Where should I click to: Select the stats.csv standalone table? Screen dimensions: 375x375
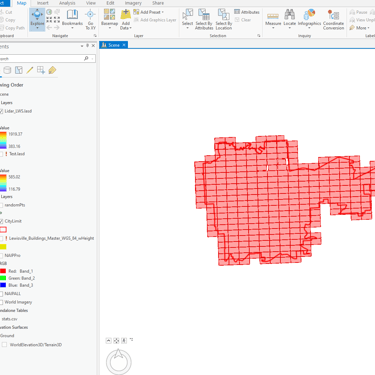(9, 319)
